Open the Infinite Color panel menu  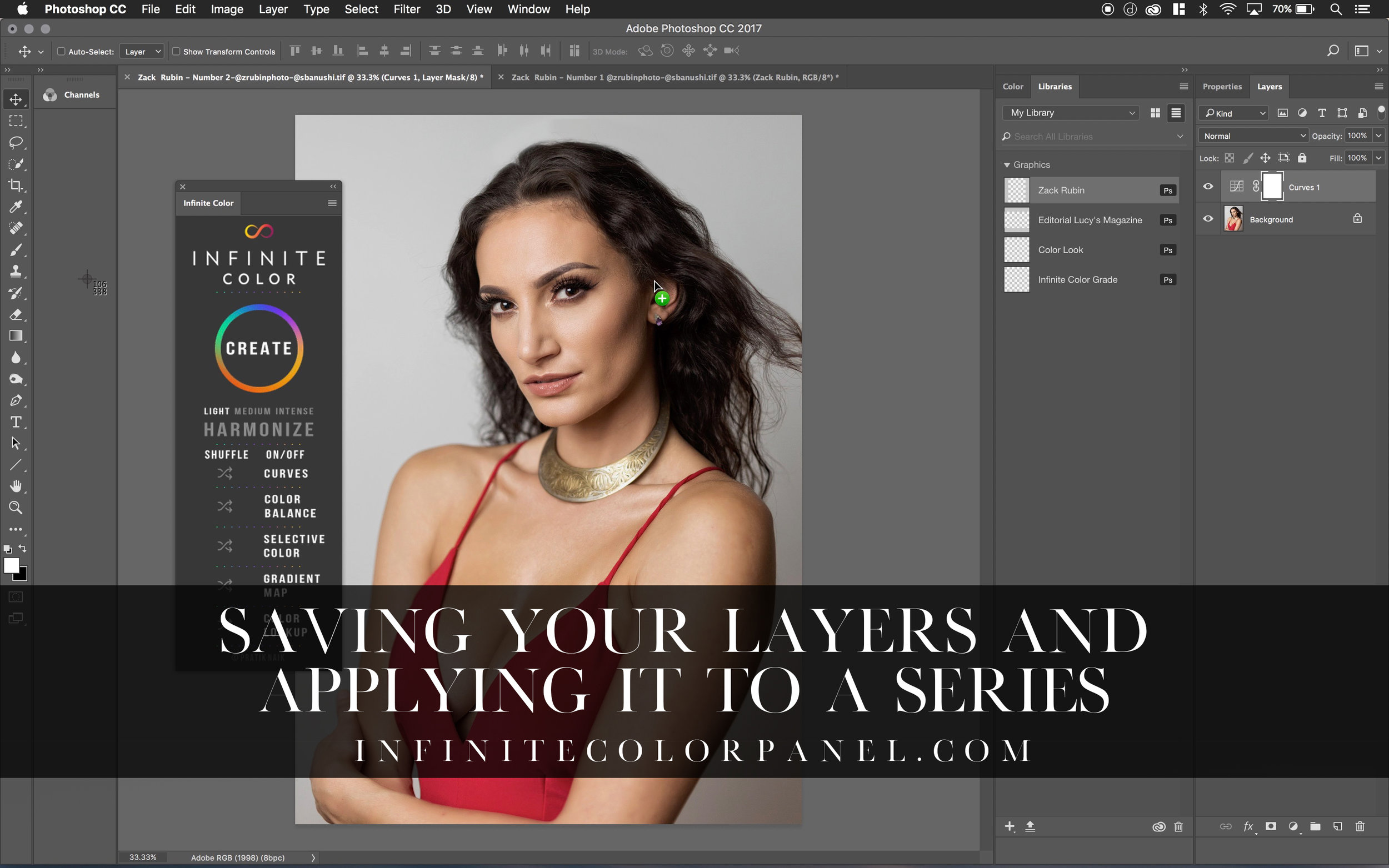click(332, 203)
